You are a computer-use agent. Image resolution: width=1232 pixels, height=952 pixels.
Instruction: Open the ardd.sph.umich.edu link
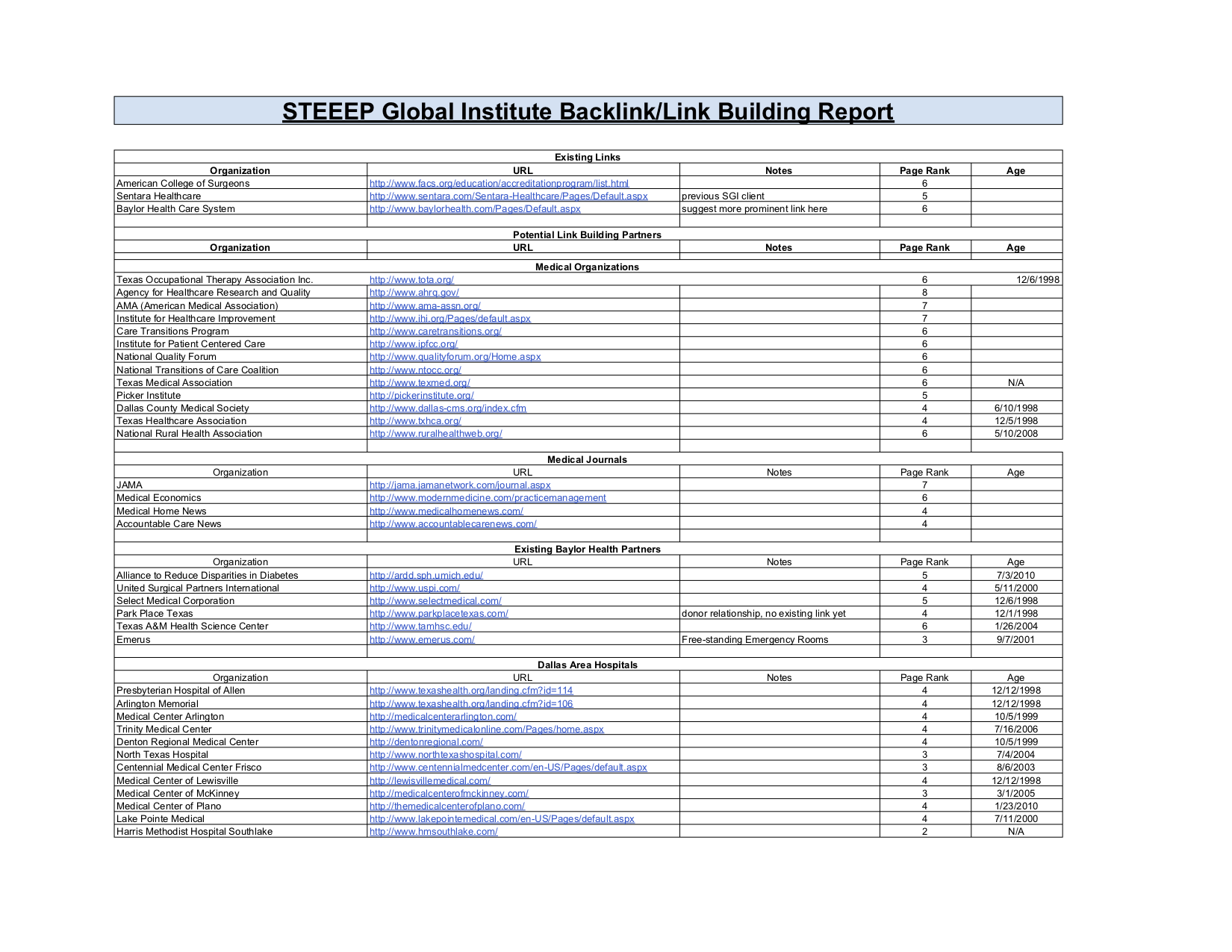click(x=426, y=575)
